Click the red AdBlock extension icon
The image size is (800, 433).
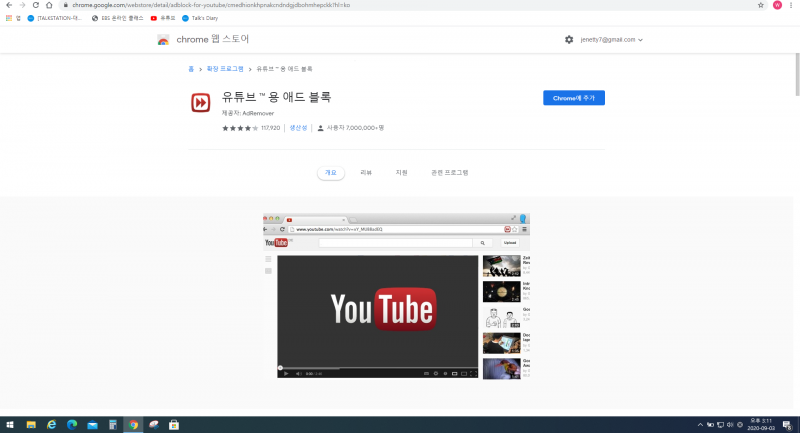click(x=201, y=103)
